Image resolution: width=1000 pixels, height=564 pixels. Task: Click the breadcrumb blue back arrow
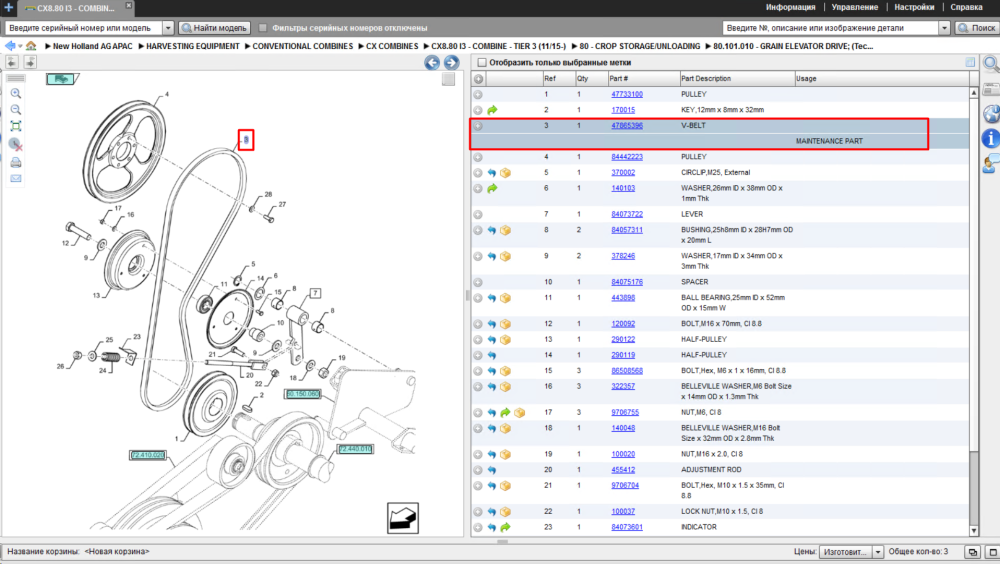point(10,46)
